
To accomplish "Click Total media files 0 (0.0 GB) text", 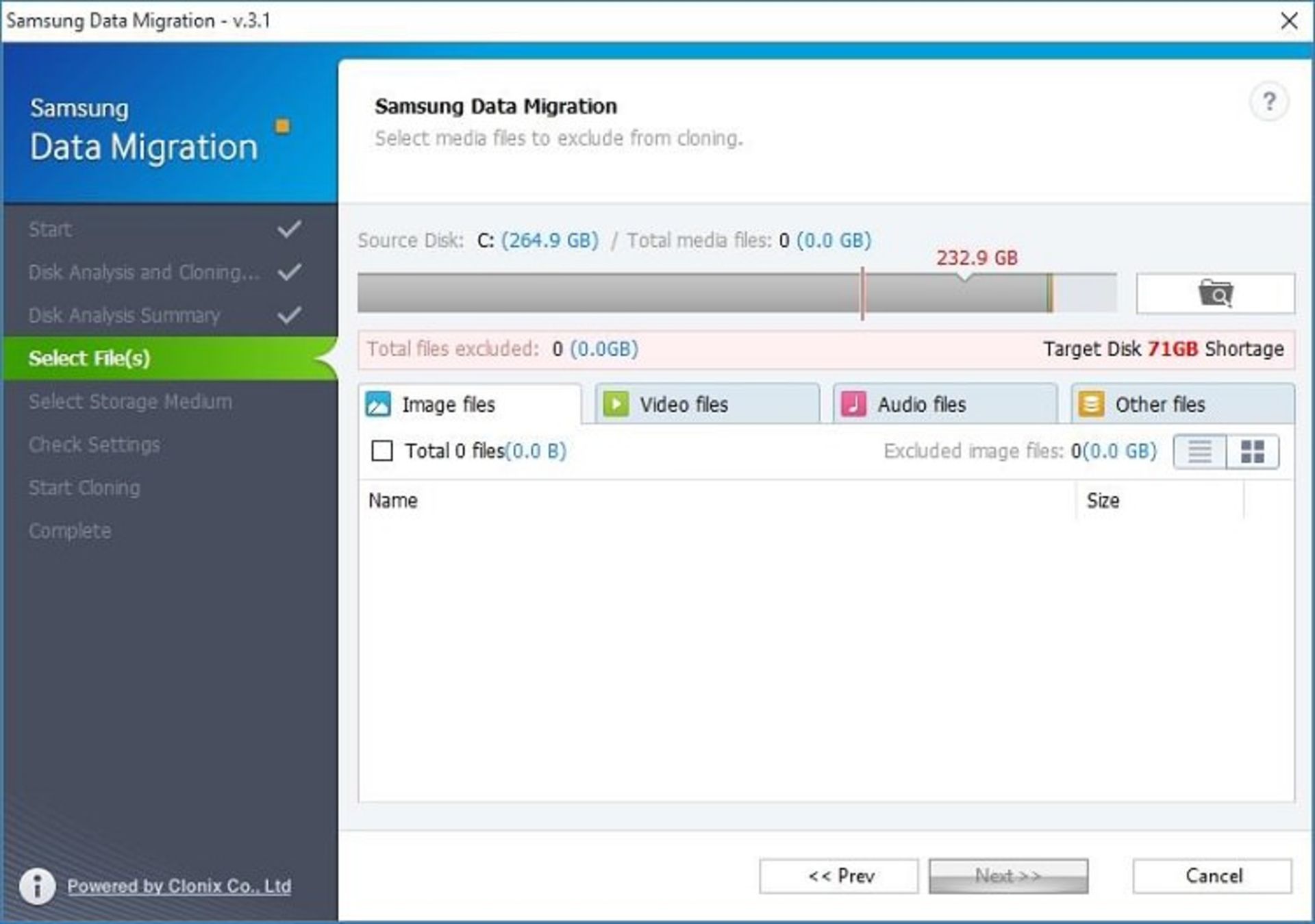I will coord(749,240).
